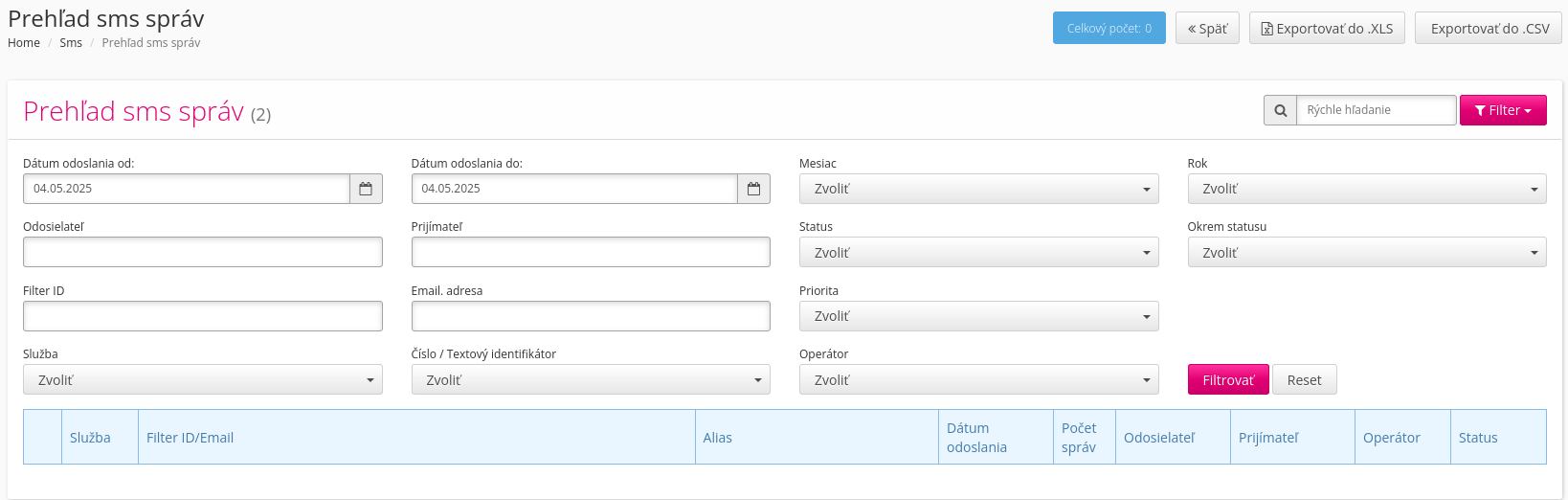Open the Operátor dropdown
Image resolution: width=1568 pixels, height=500 pixels.
(x=978, y=380)
